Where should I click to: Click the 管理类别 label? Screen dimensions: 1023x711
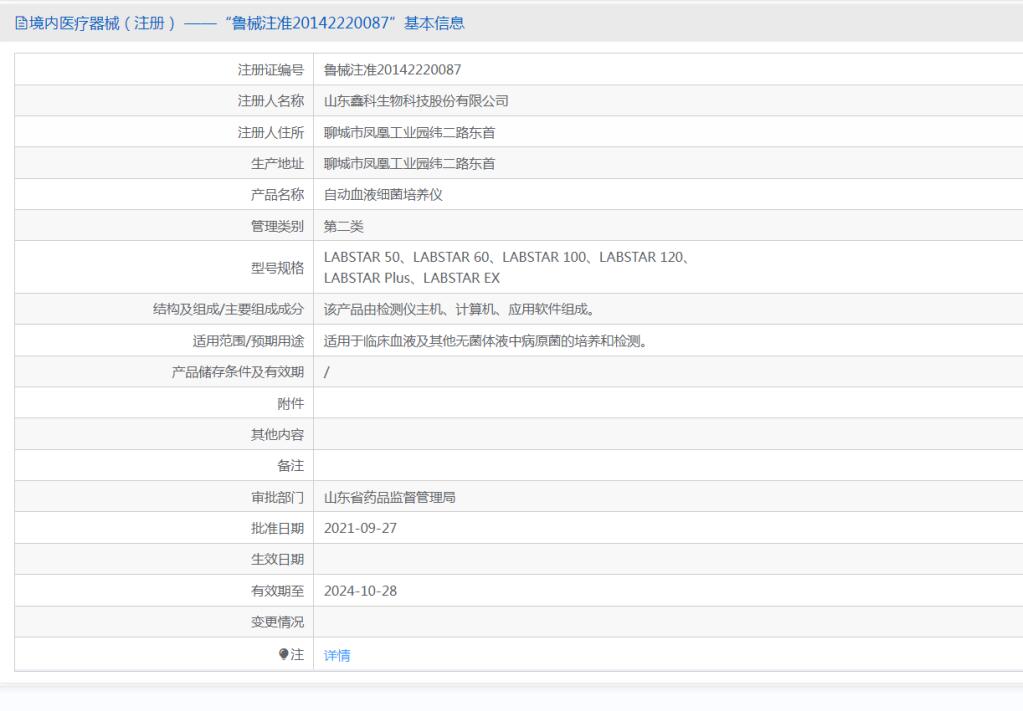(277, 226)
